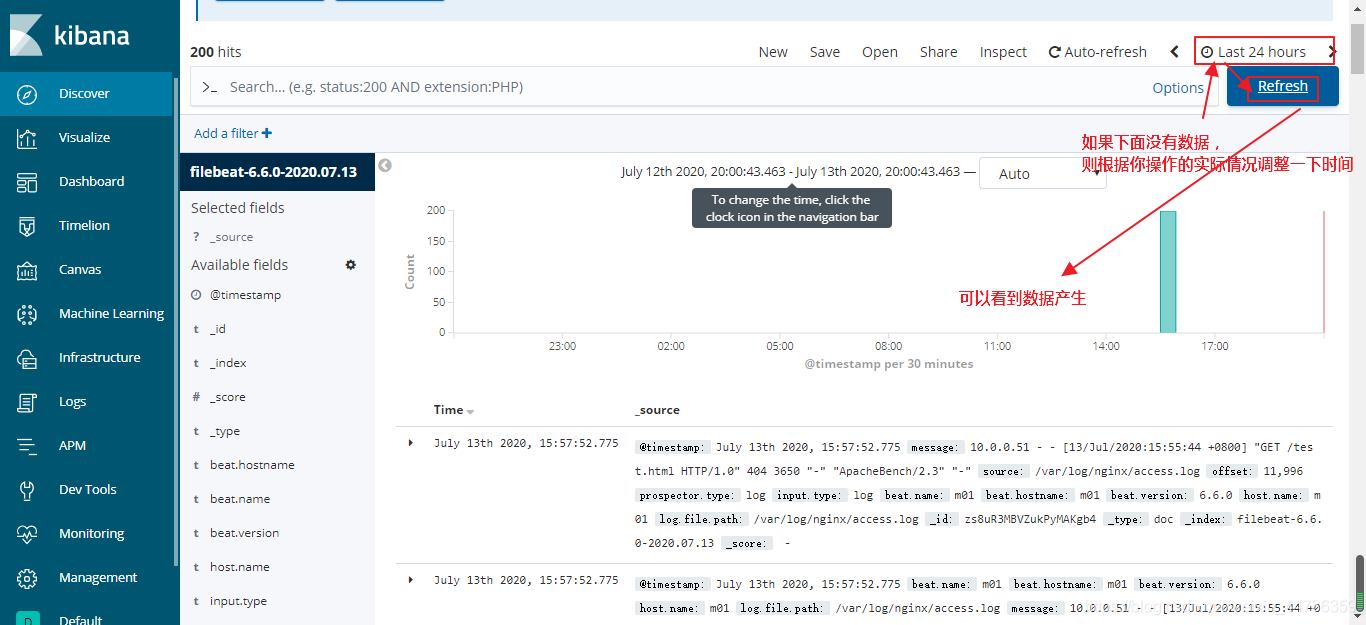Click the beat.hostname field
The height and width of the screenshot is (625, 1366).
(x=252, y=465)
